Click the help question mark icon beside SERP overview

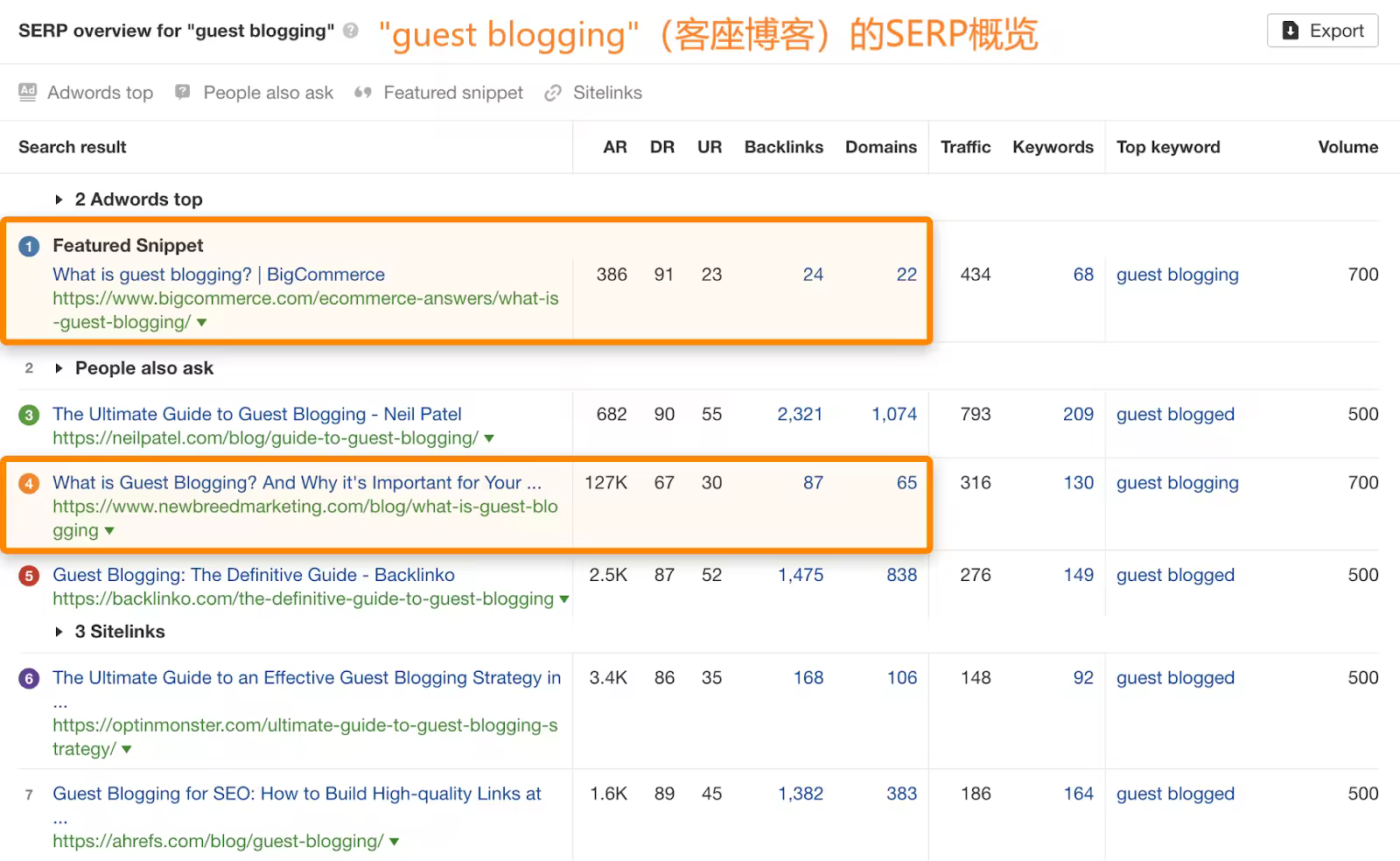coord(351,31)
